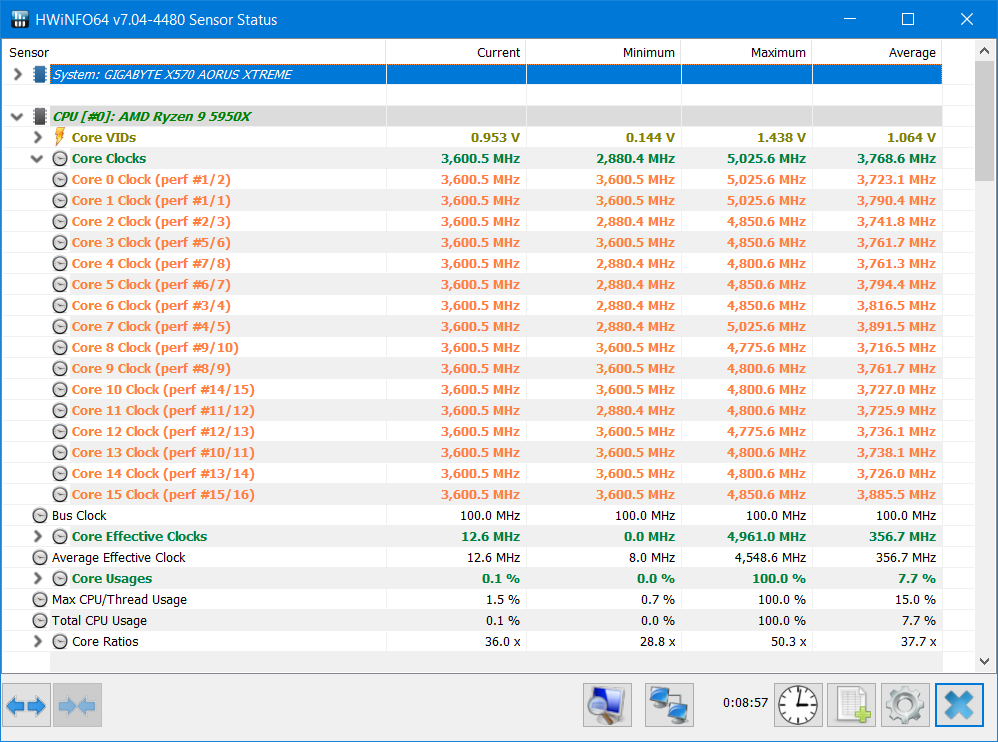Collapse the Core Clocks node
The width and height of the screenshot is (998, 742).
[x=37, y=158]
